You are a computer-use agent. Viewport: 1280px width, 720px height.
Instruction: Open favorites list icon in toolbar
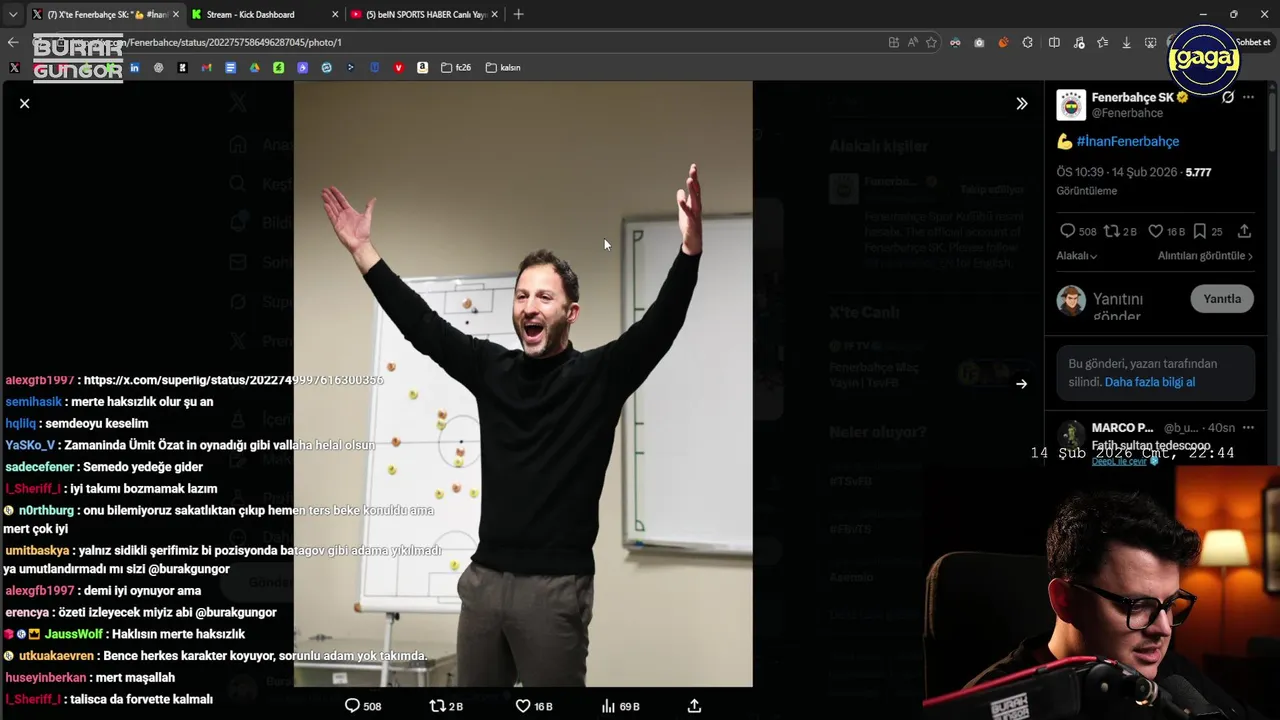[1102, 42]
